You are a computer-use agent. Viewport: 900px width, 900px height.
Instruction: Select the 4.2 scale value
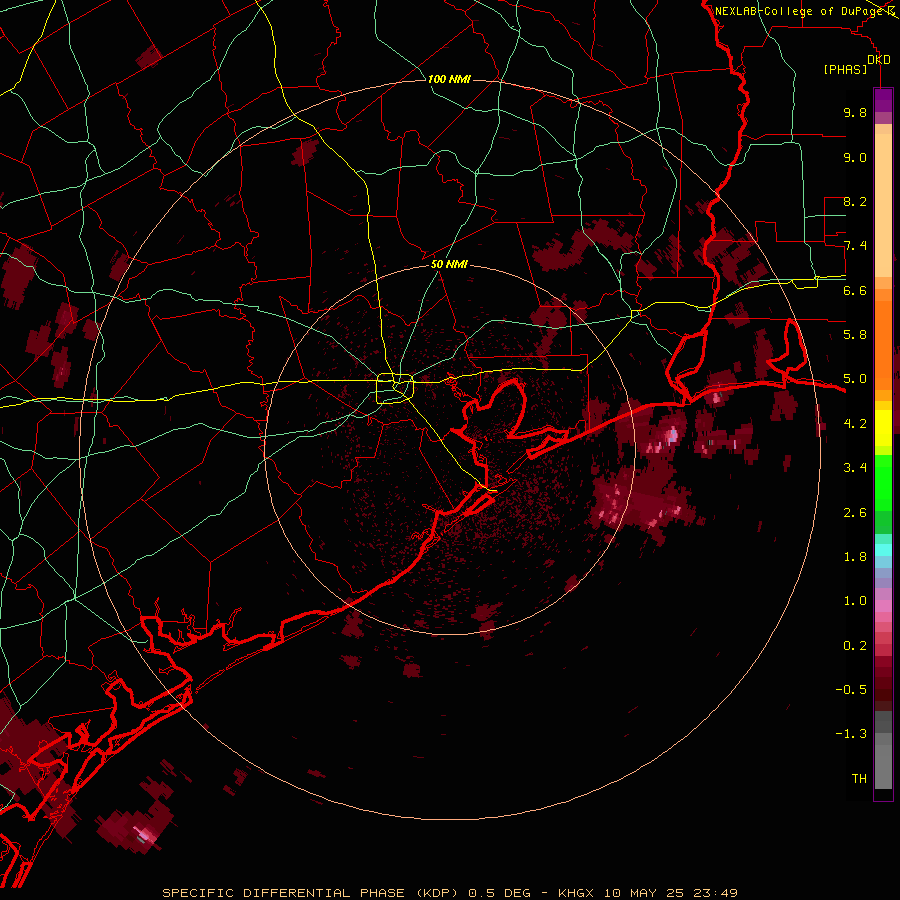point(855,424)
